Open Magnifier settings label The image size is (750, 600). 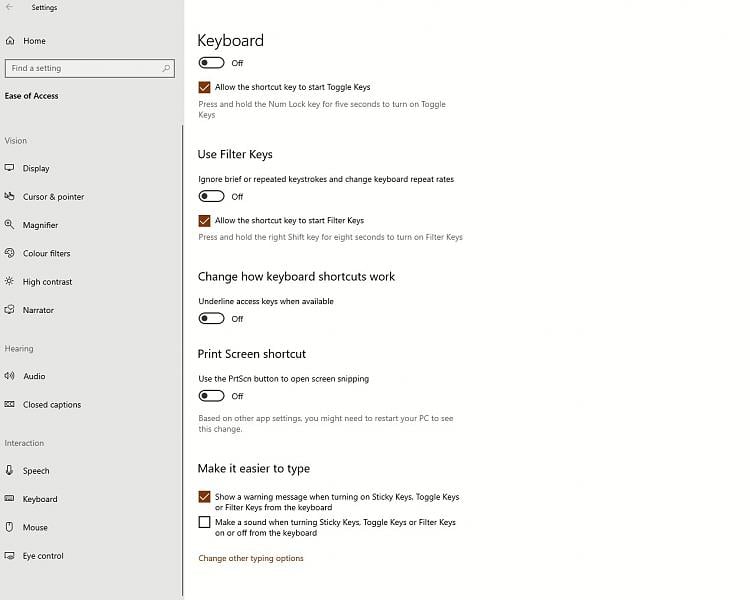[x=40, y=225]
